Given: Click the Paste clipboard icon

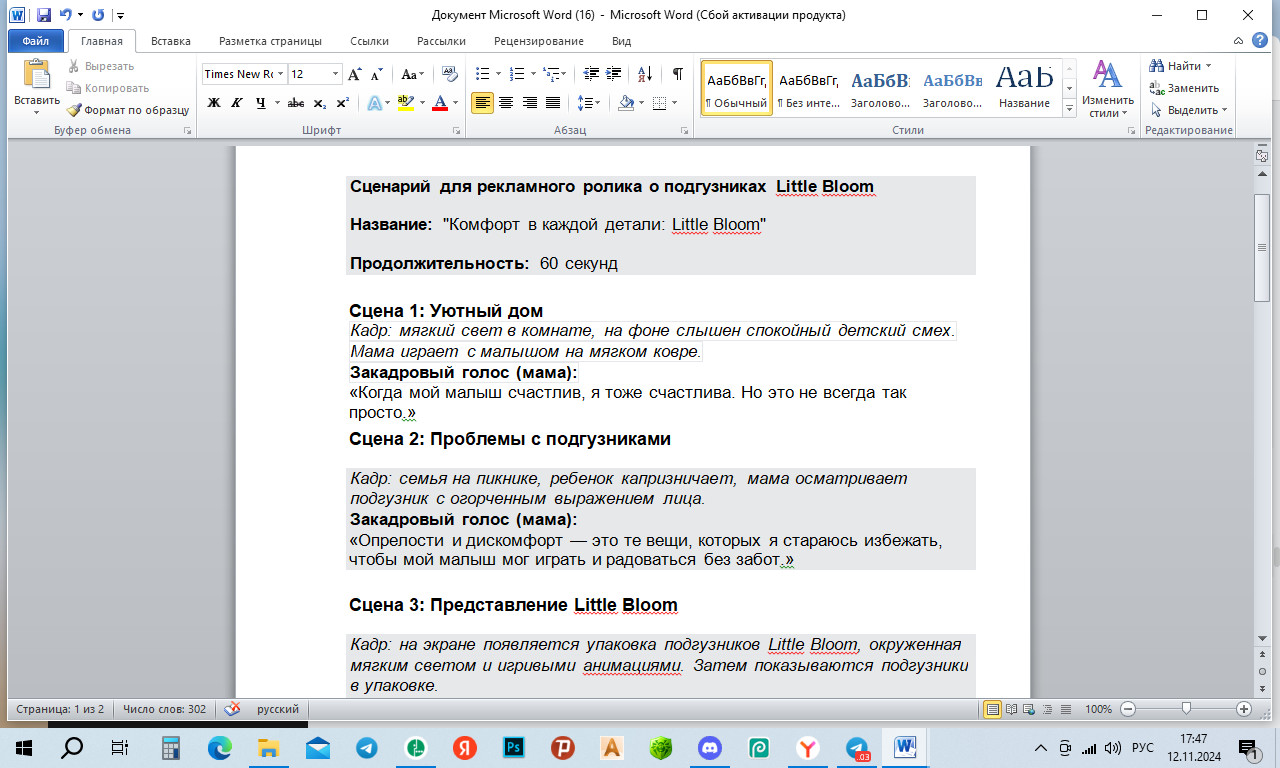Looking at the screenshot, I should pos(37,75).
